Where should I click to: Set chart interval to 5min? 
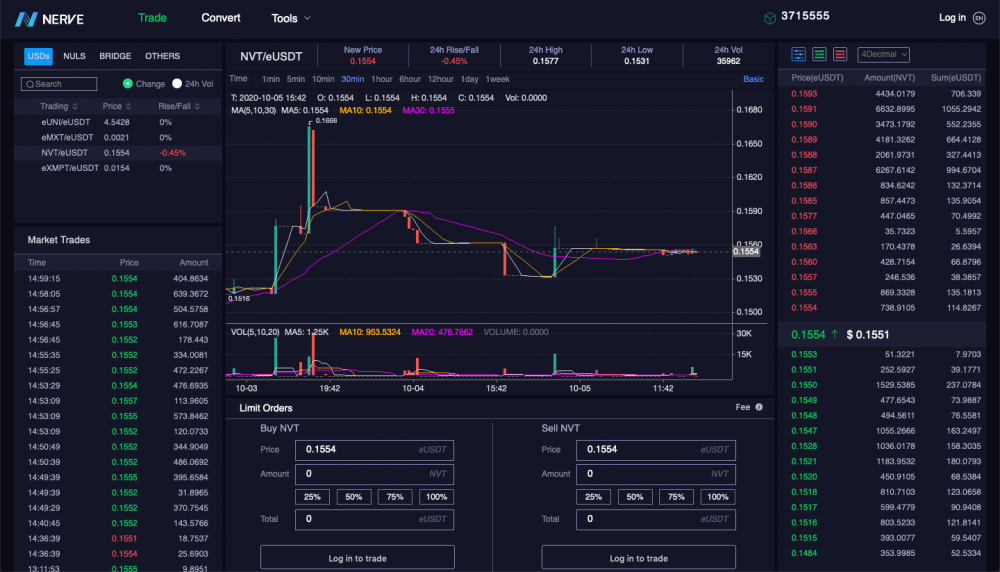click(x=295, y=79)
